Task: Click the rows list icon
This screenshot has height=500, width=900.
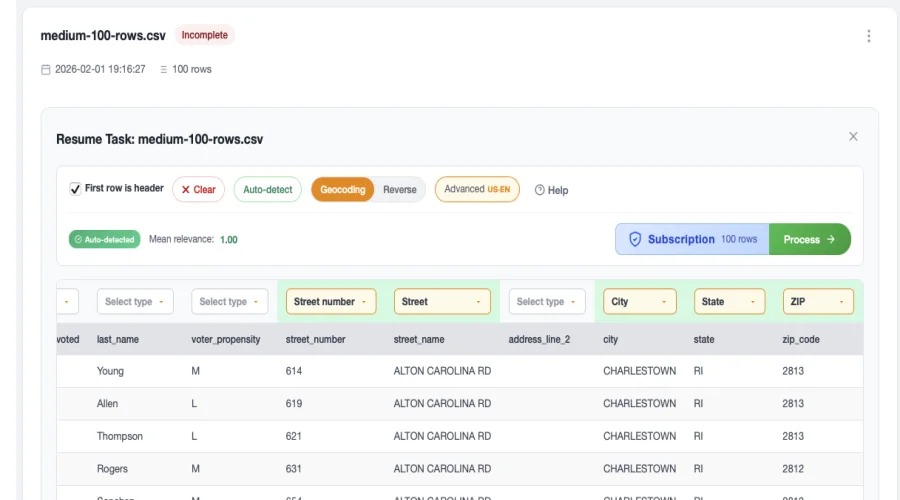Action: click(x=163, y=70)
